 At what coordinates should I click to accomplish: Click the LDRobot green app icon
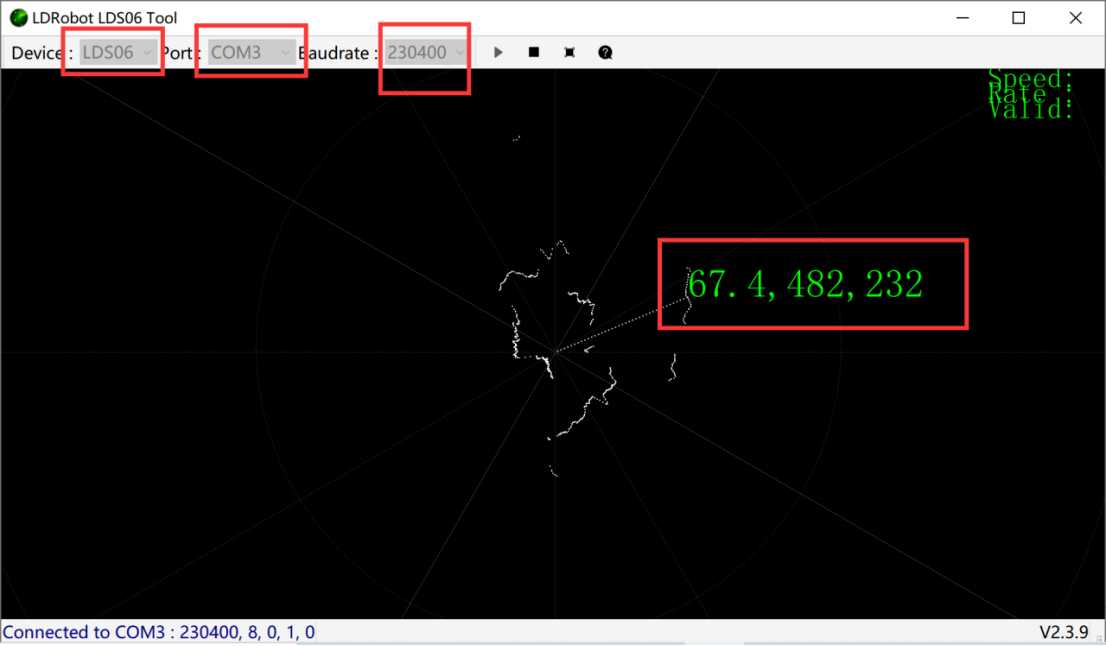[x=18, y=18]
